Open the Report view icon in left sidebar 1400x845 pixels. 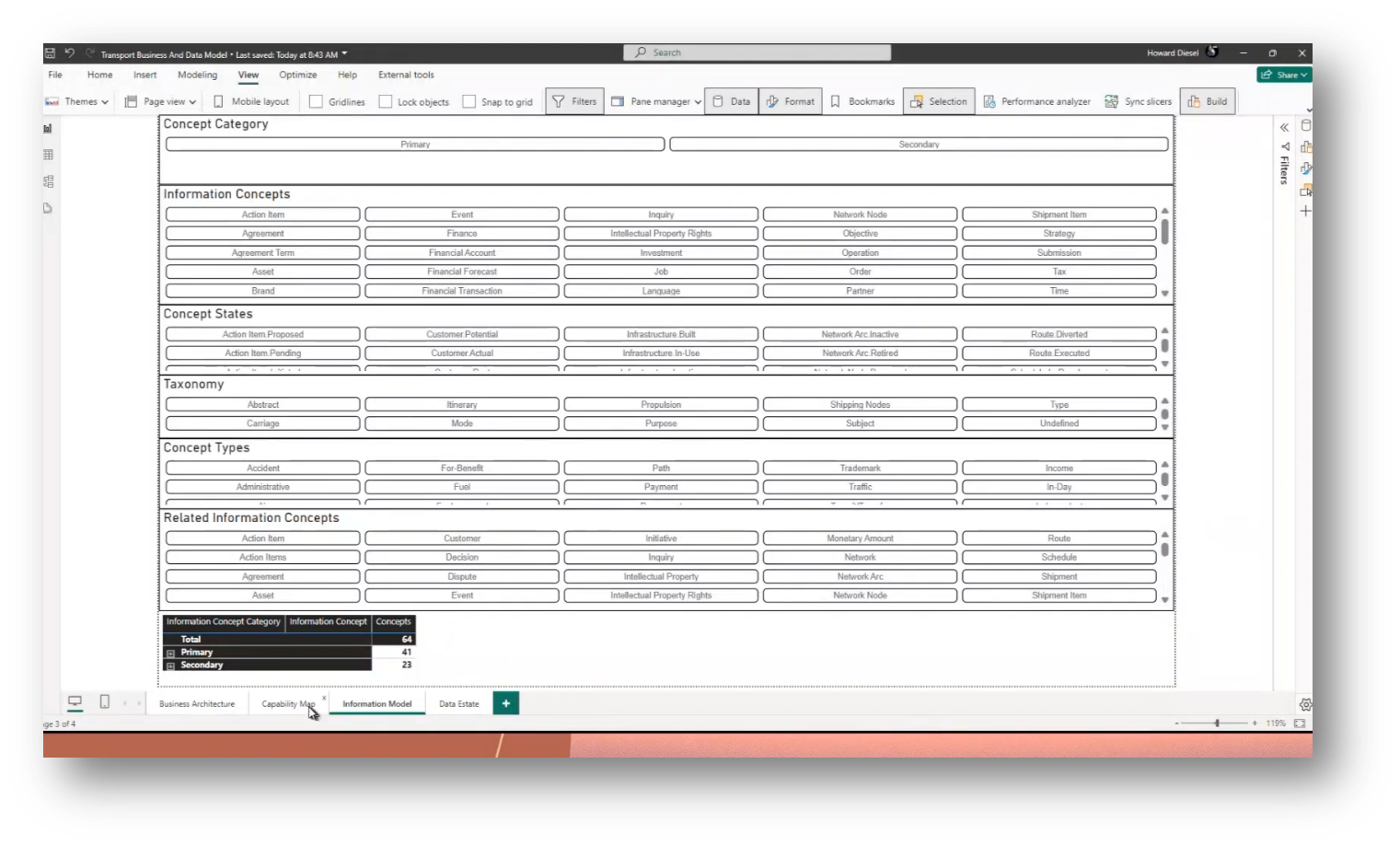point(48,129)
